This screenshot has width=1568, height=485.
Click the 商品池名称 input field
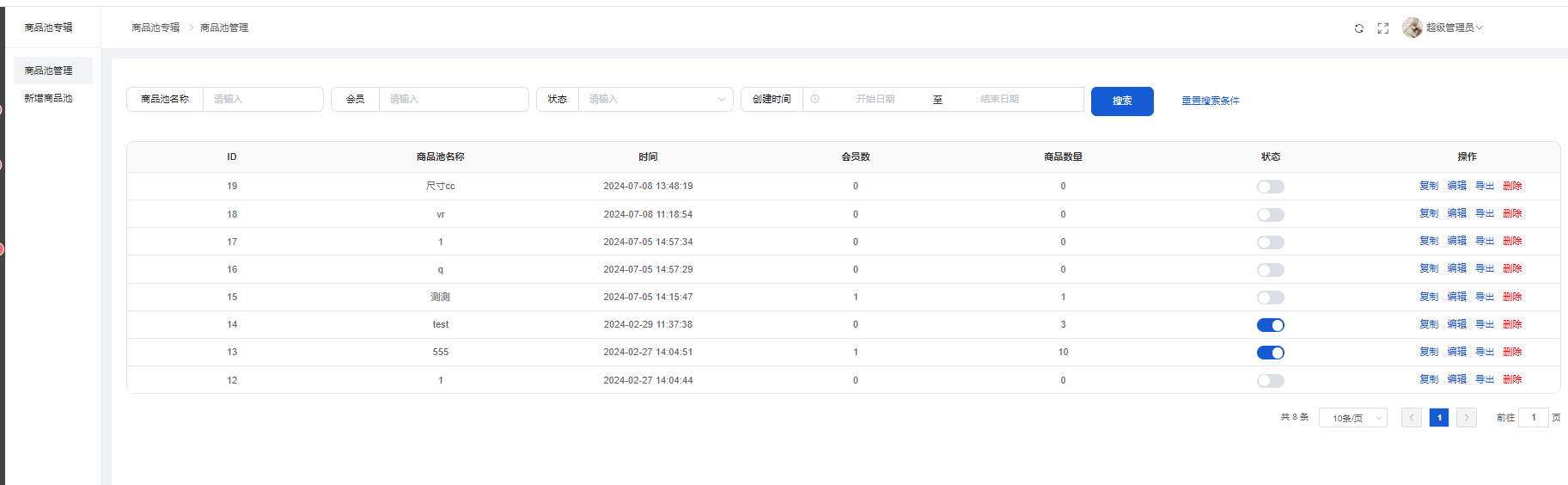click(262, 100)
